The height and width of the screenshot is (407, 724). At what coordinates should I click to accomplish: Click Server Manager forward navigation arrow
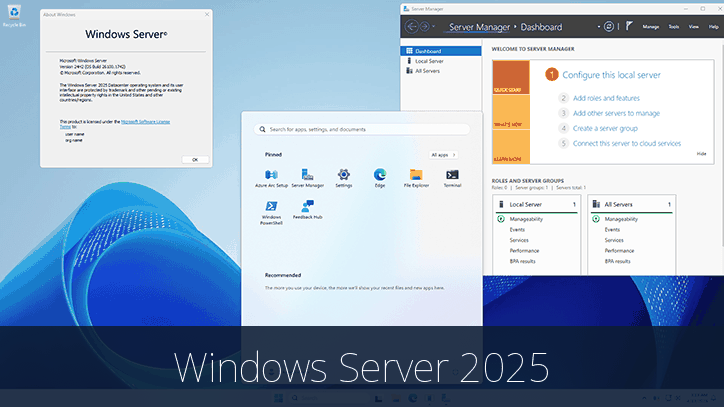[x=424, y=27]
